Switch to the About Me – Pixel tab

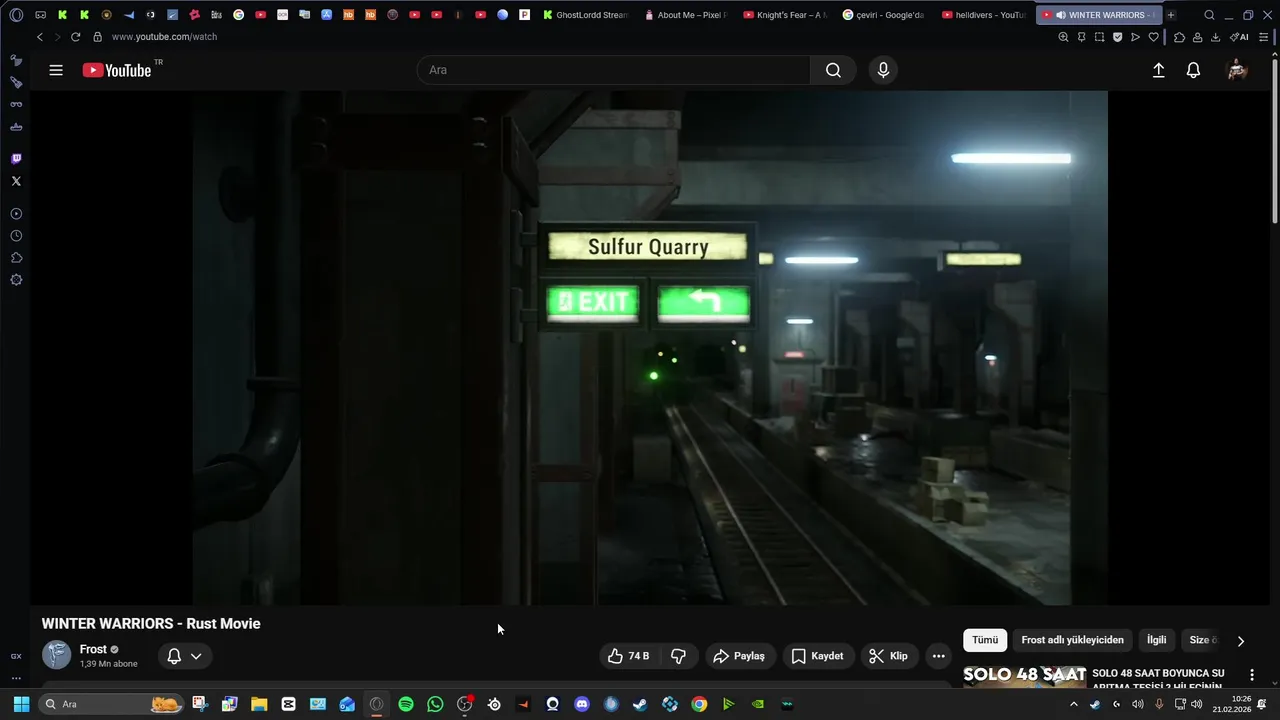coord(687,15)
